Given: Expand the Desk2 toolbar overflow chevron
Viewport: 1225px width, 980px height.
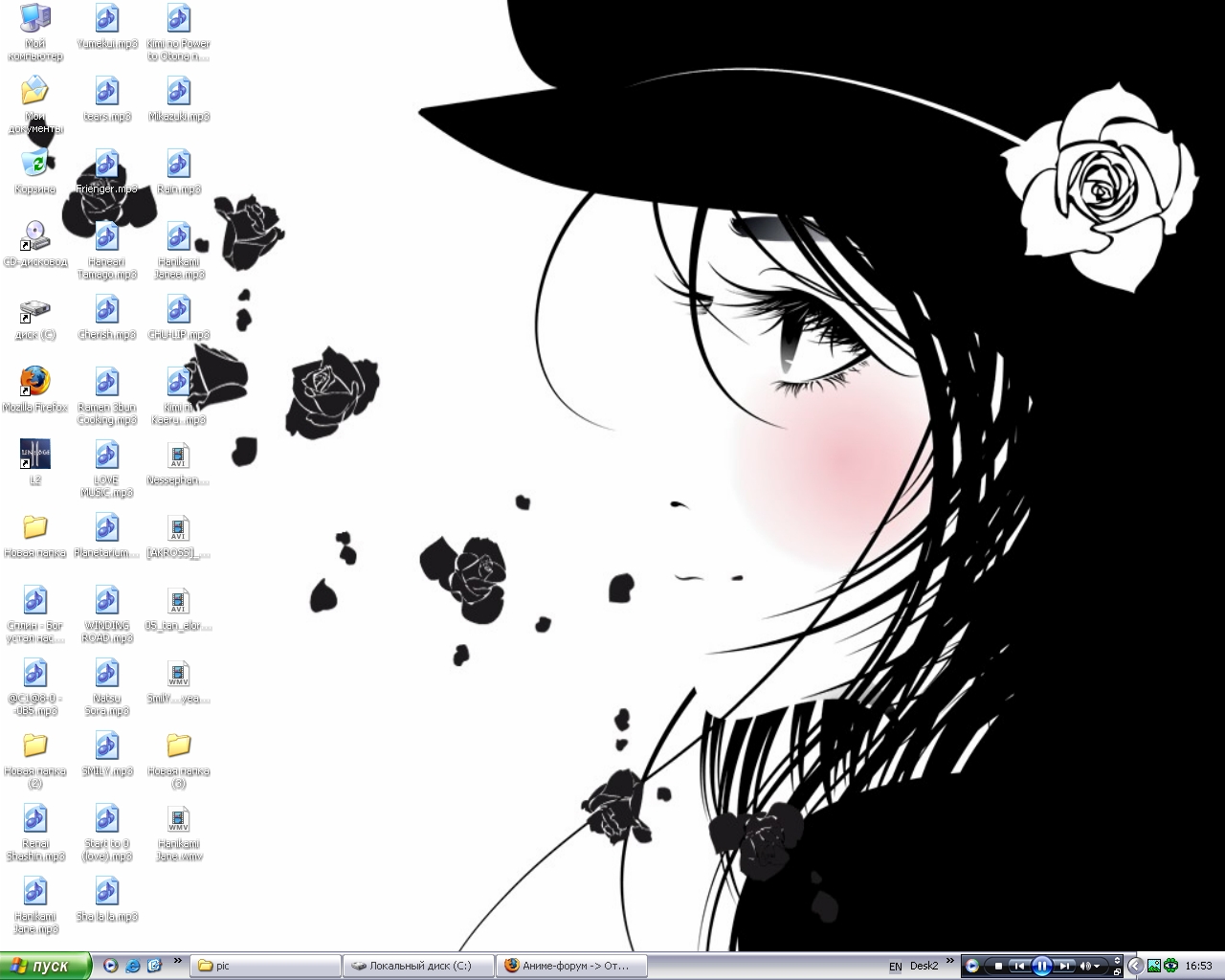Looking at the screenshot, I should click(950, 960).
